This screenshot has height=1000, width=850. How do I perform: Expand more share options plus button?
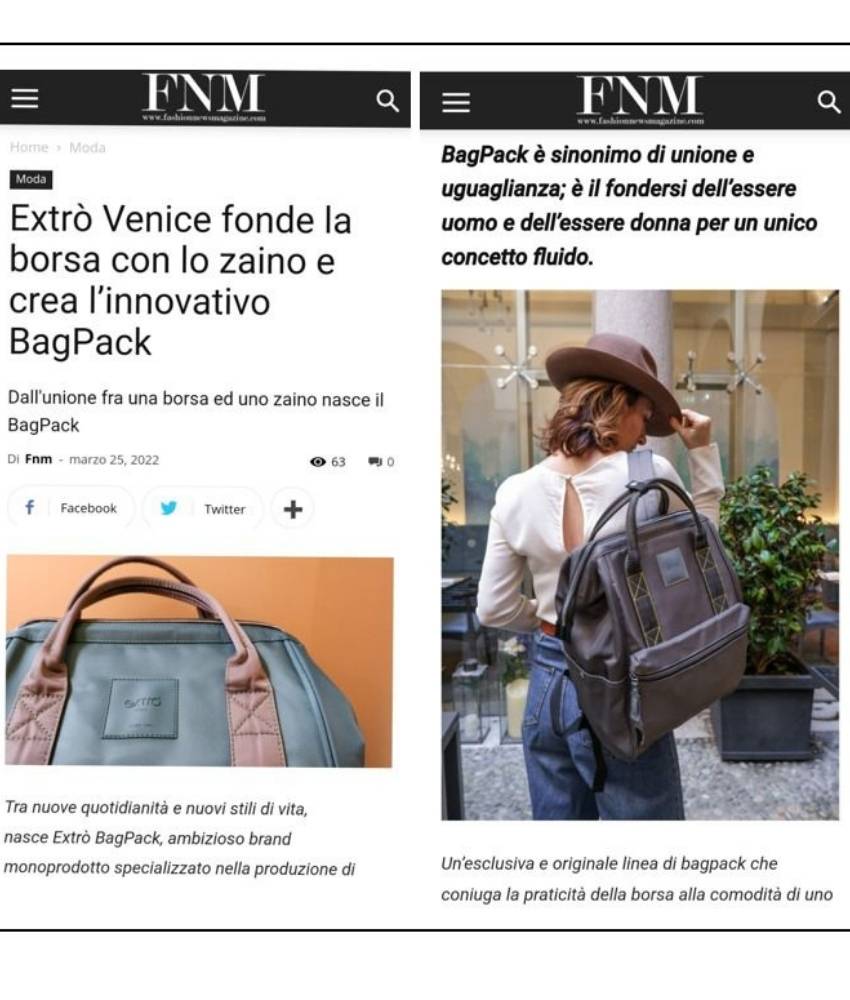coord(293,509)
